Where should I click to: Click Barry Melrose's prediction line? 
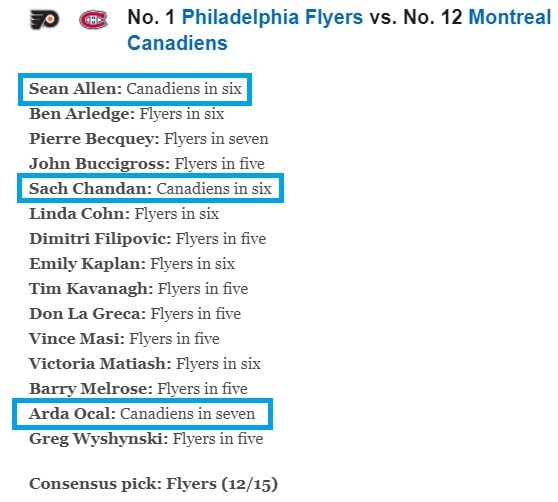138,389
